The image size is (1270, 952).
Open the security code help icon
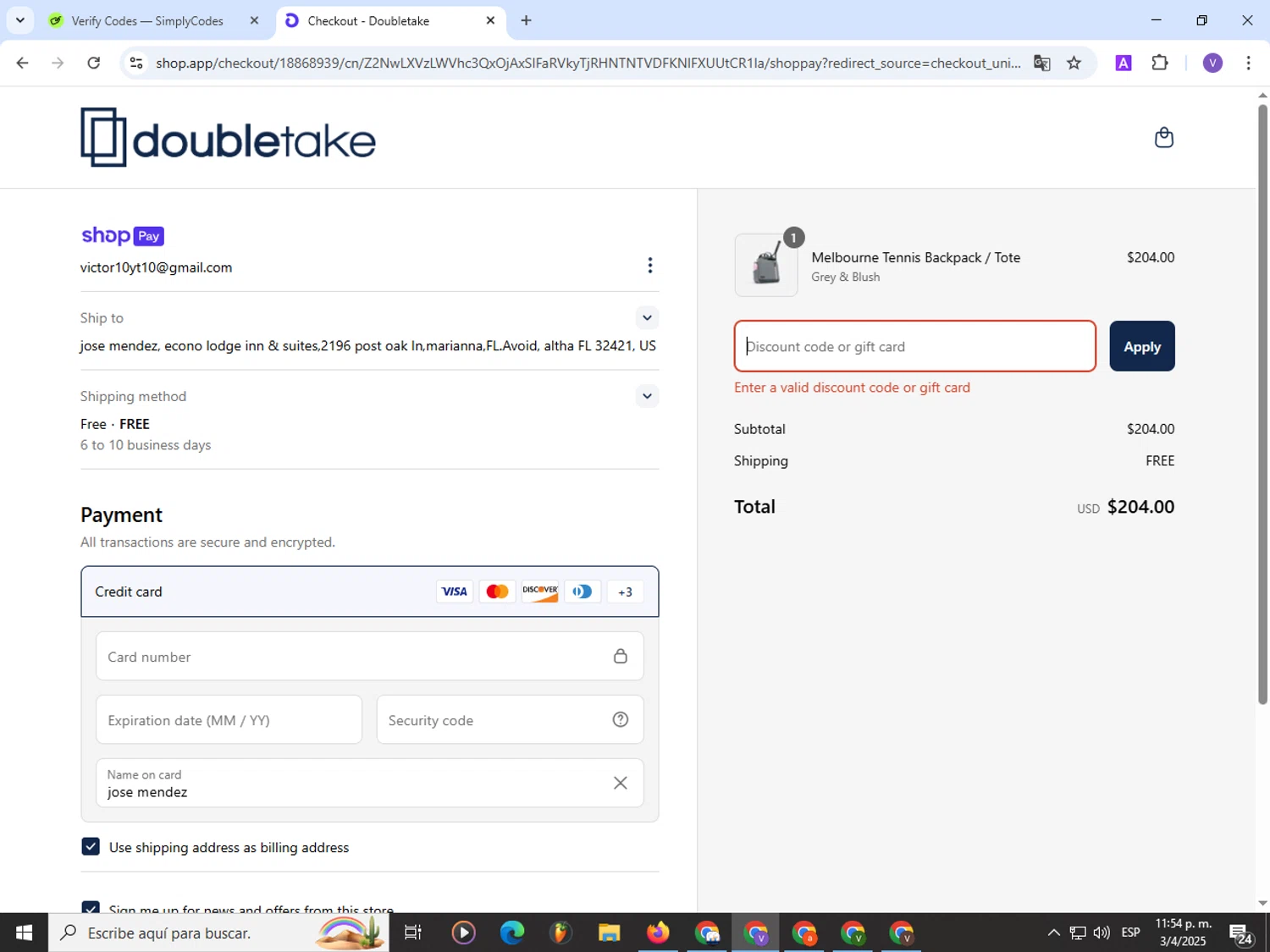coord(621,720)
